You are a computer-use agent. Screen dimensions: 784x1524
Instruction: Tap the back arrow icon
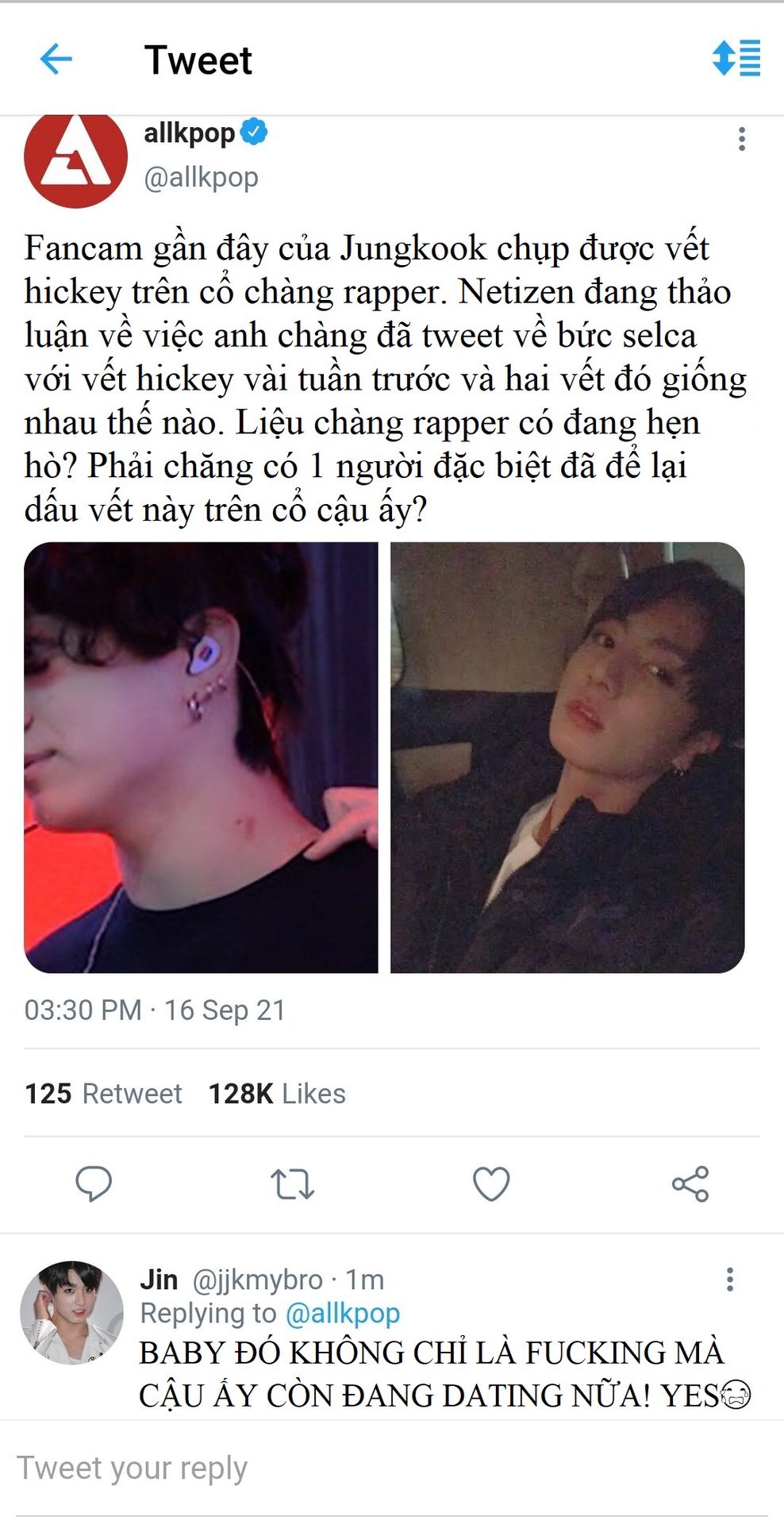pyautogui.click(x=56, y=59)
